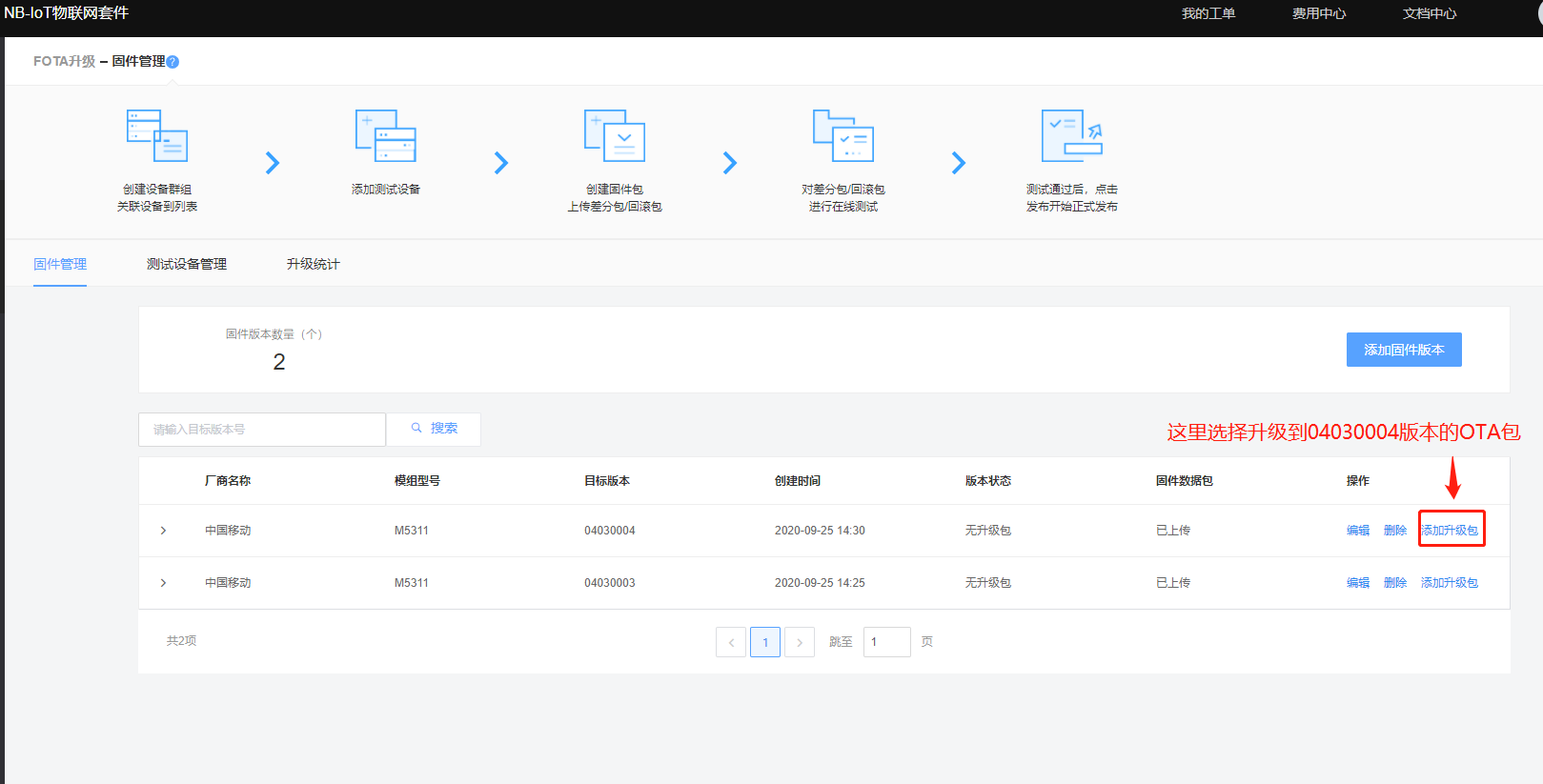
Task: Click the 创建时间 column header
Action: click(x=798, y=481)
